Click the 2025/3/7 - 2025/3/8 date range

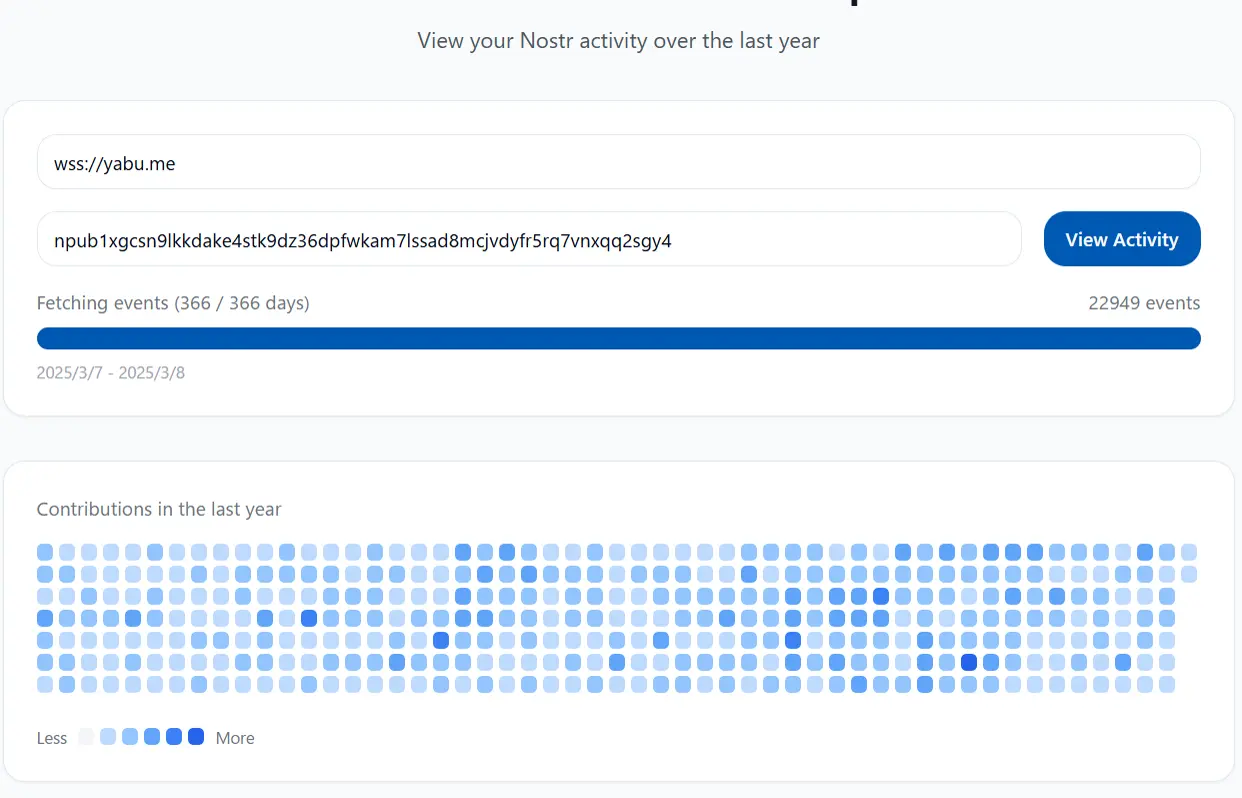(x=111, y=373)
